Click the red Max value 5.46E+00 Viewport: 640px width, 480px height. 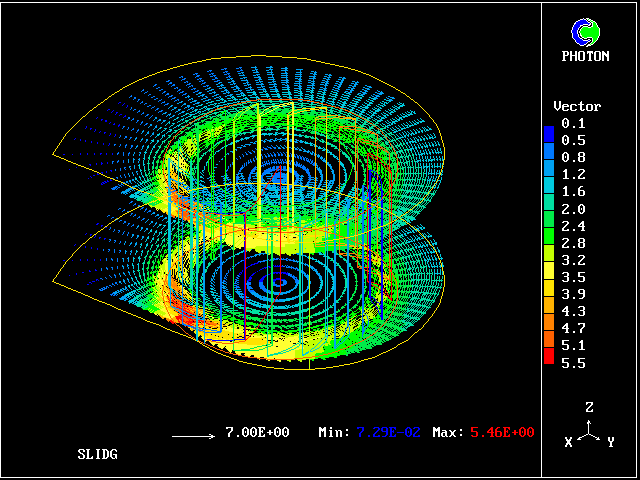pos(501,432)
